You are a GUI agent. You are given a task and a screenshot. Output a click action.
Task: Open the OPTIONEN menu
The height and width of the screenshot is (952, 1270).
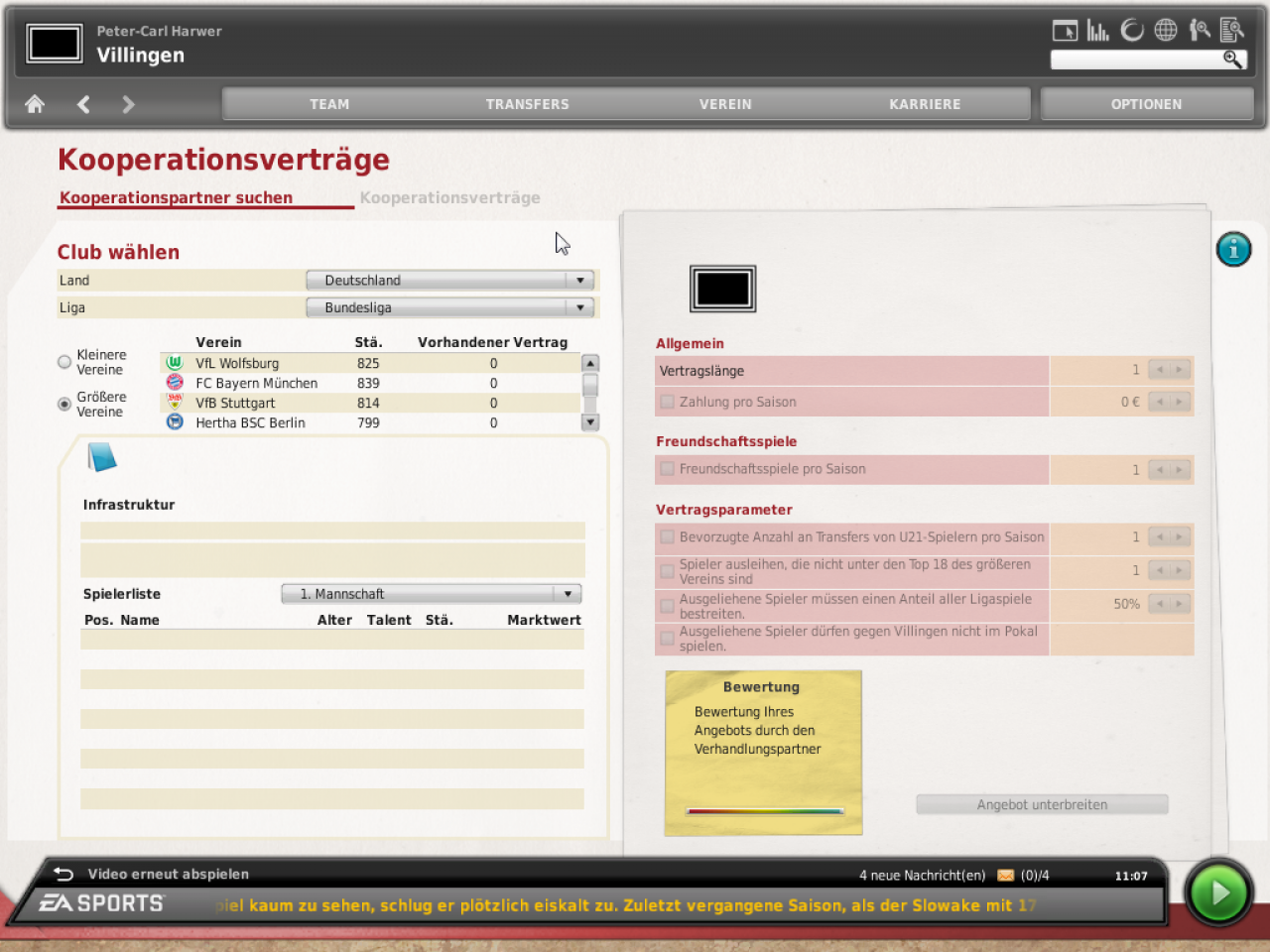1147,104
